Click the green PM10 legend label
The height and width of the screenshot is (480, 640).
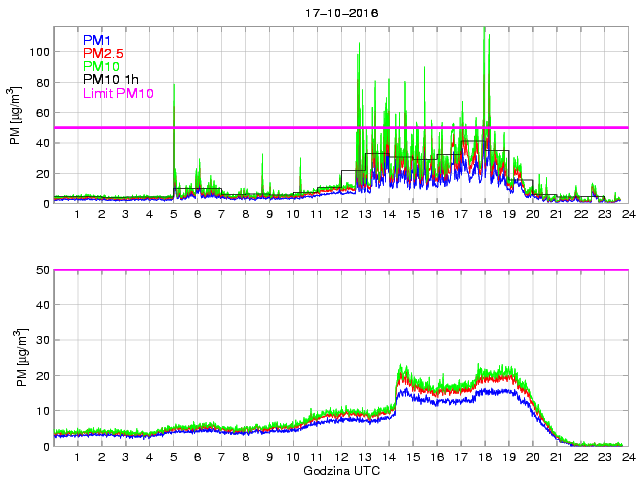(101, 66)
